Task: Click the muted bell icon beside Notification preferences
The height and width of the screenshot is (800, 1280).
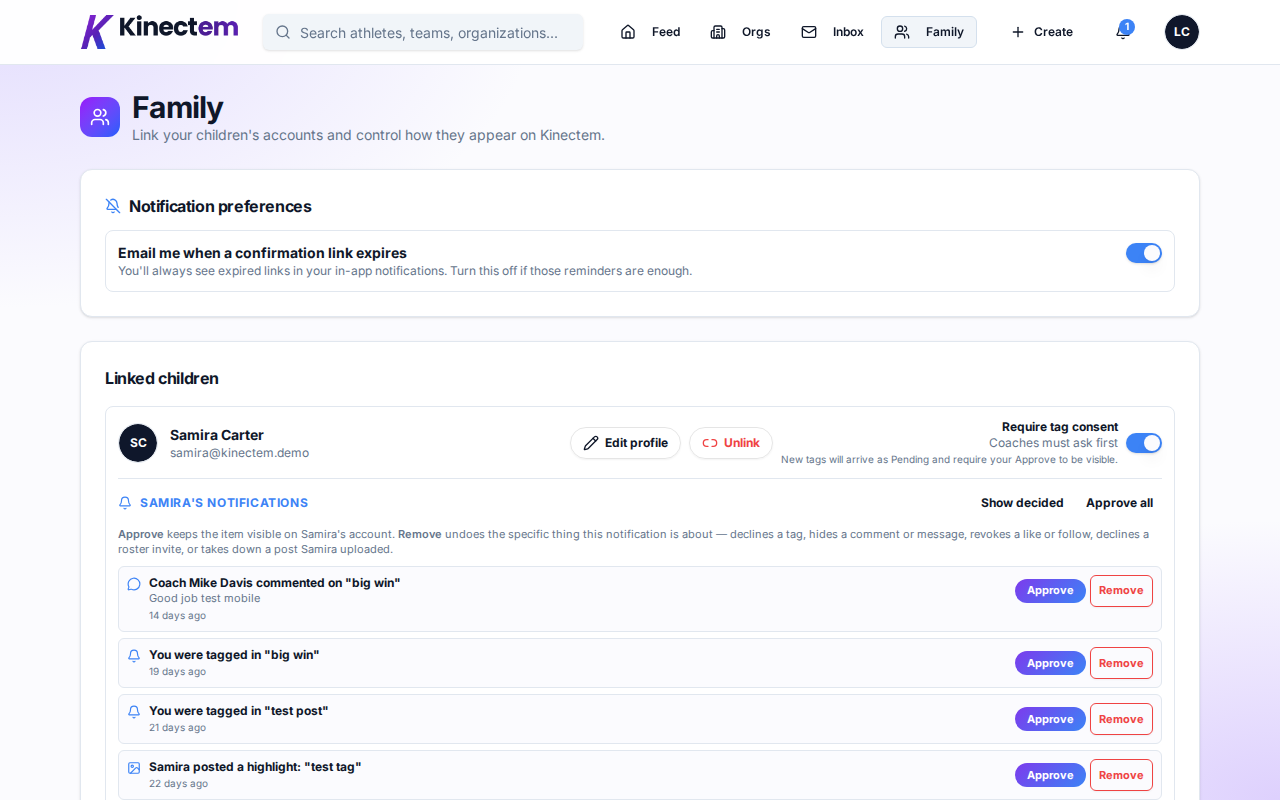Action: [113, 206]
